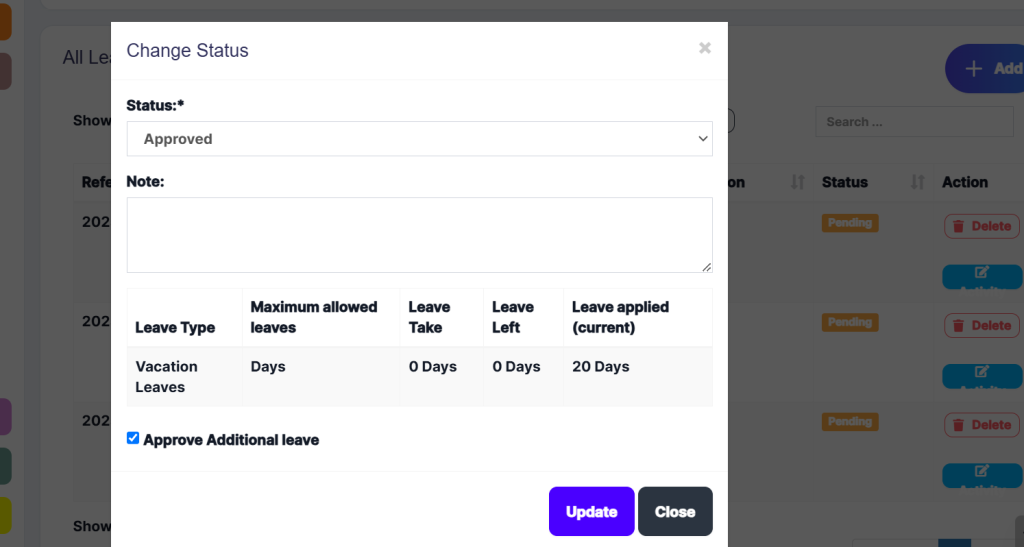1024x547 pixels.
Task: Click the plus icon on the Add button
Action: click(x=973, y=69)
